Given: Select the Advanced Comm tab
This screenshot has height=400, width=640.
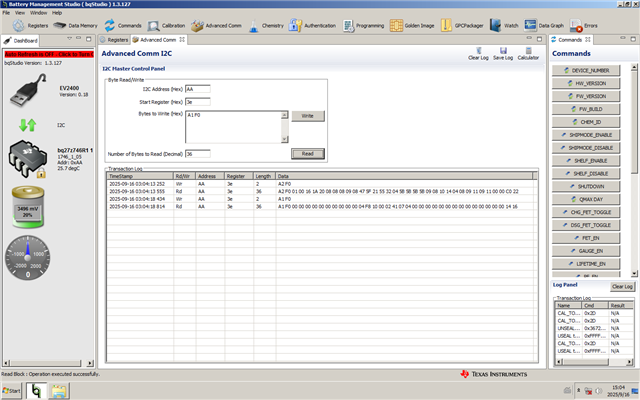Looking at the screenshot, I should pos(158,40).
